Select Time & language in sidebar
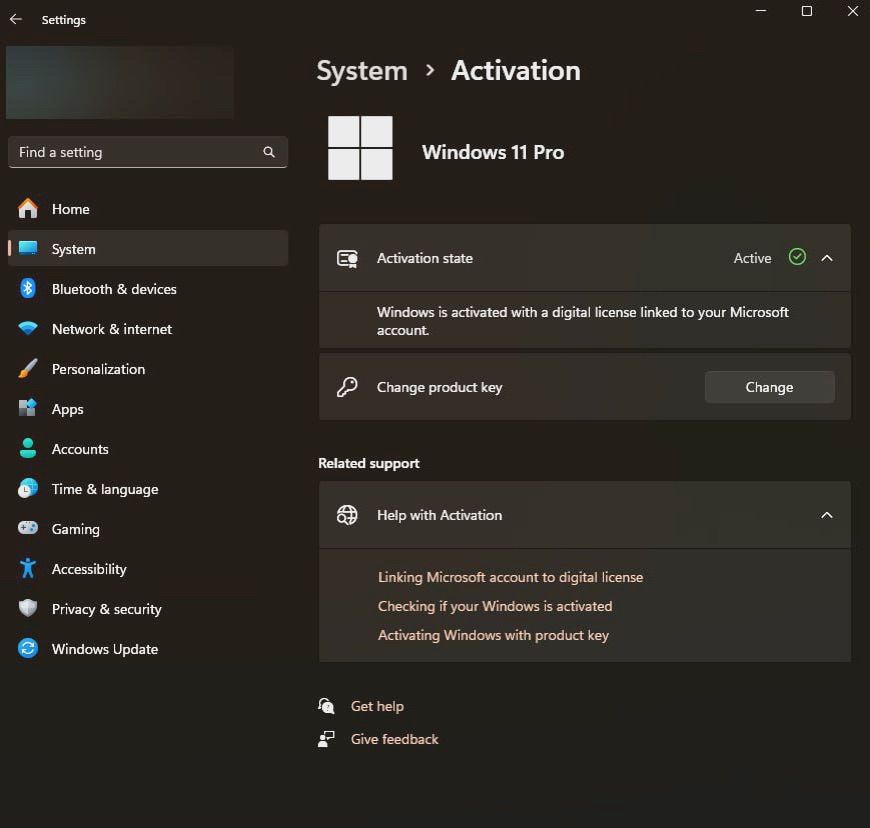The width and height of the screenshot is (870, 828). click(x=148, y=489)
